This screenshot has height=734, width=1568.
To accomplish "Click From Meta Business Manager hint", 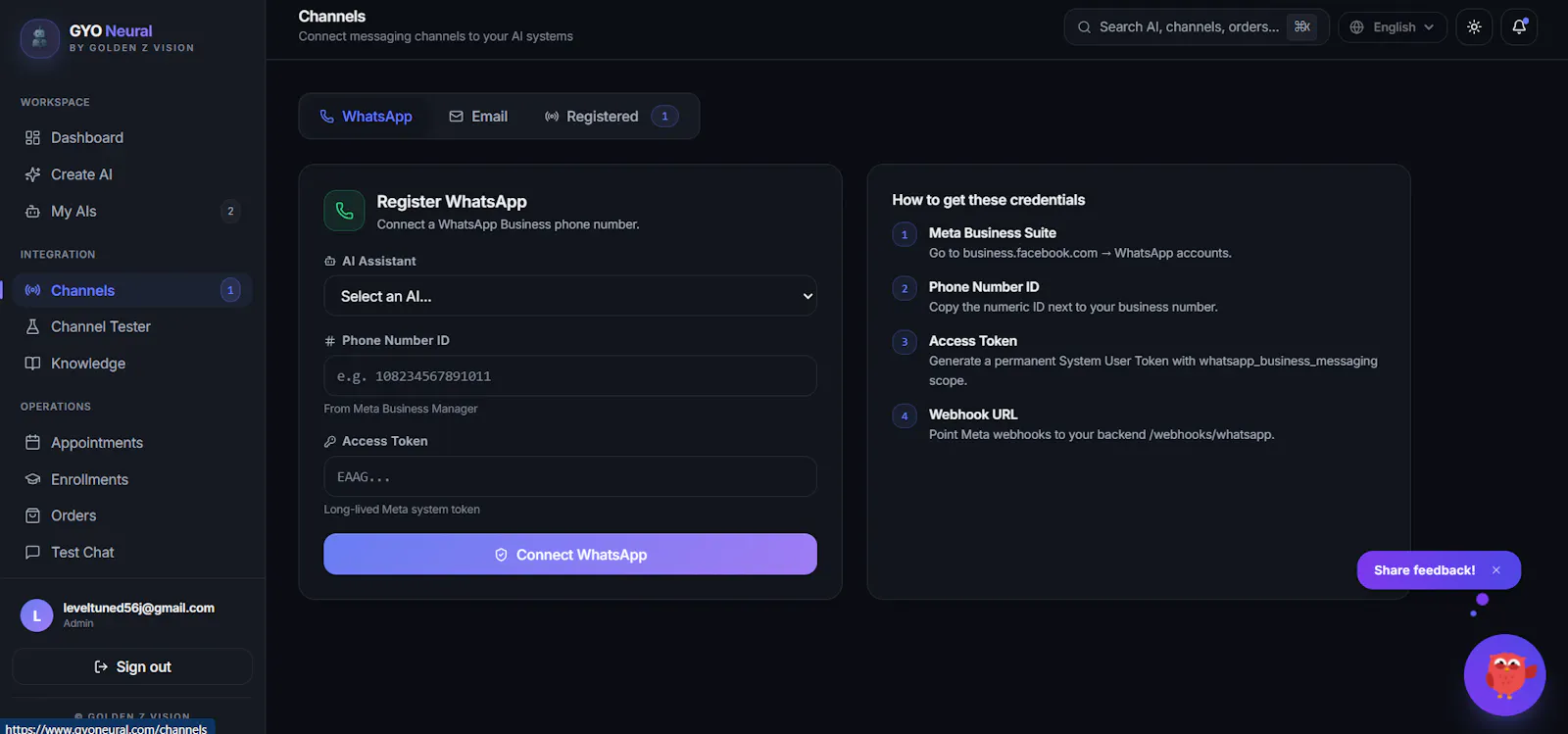I will [x=401, y=409].
